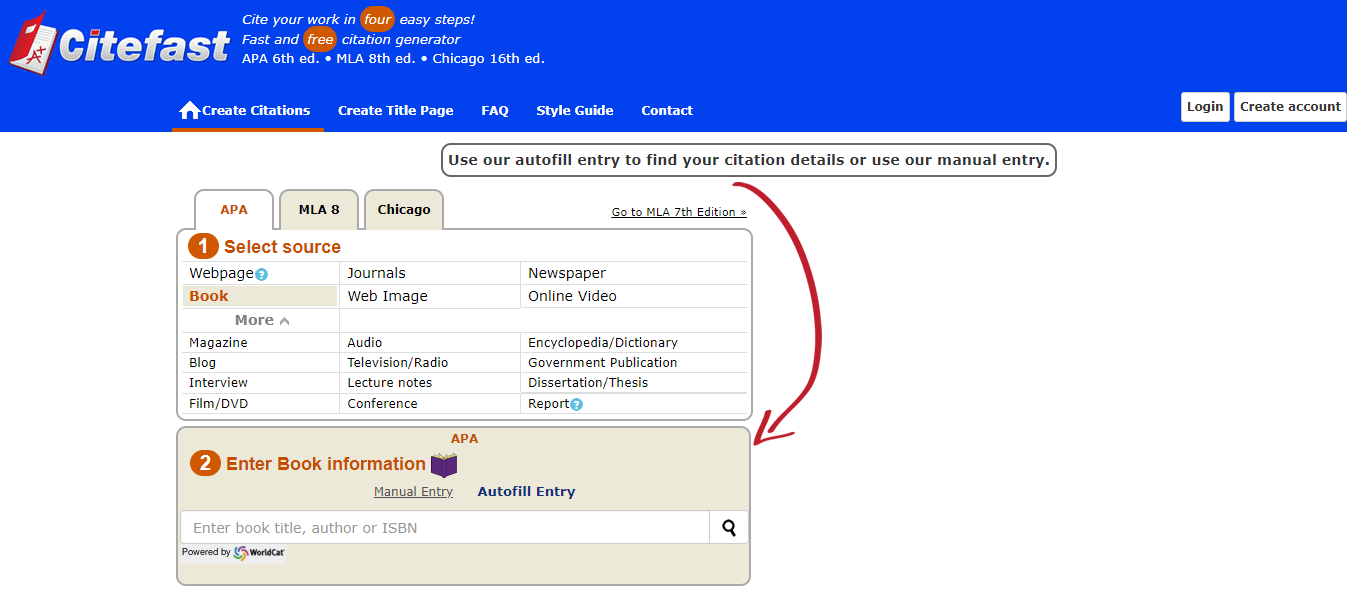
Task: Open the Report help question-mark icon
Action: pos(576,404)
